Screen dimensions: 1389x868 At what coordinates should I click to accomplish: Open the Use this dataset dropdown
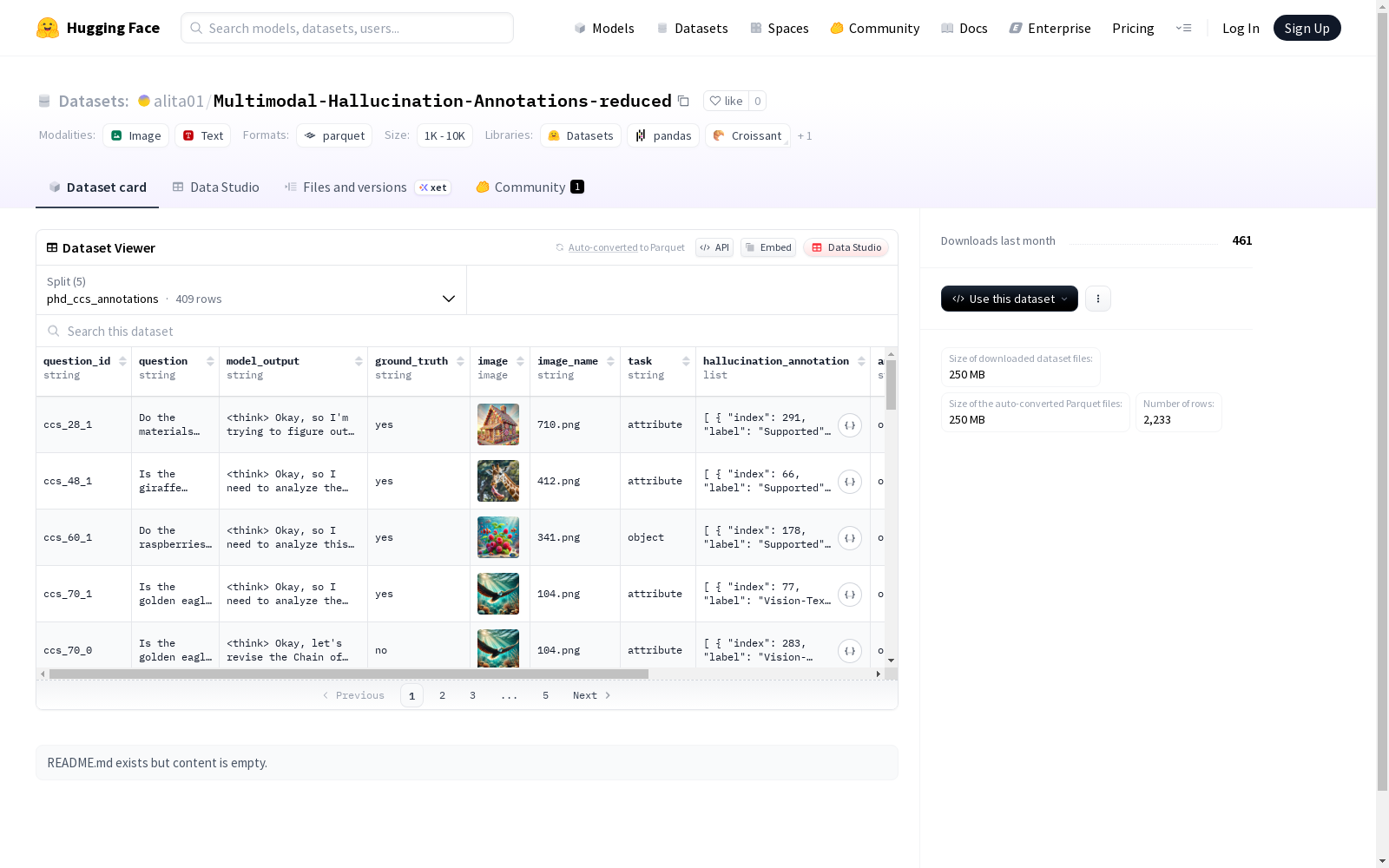tap(1010, 299)
